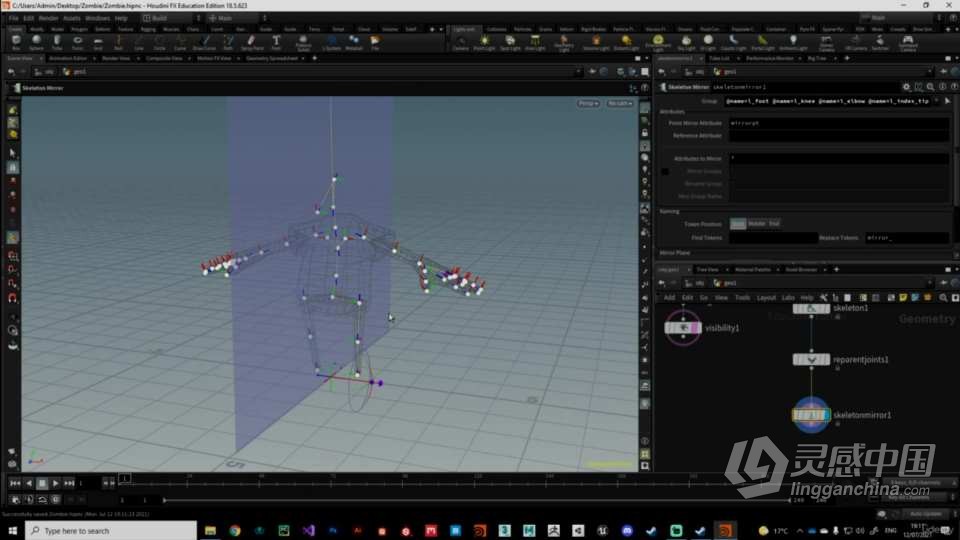Open the viewport path field dropdown

click(577, 72)
